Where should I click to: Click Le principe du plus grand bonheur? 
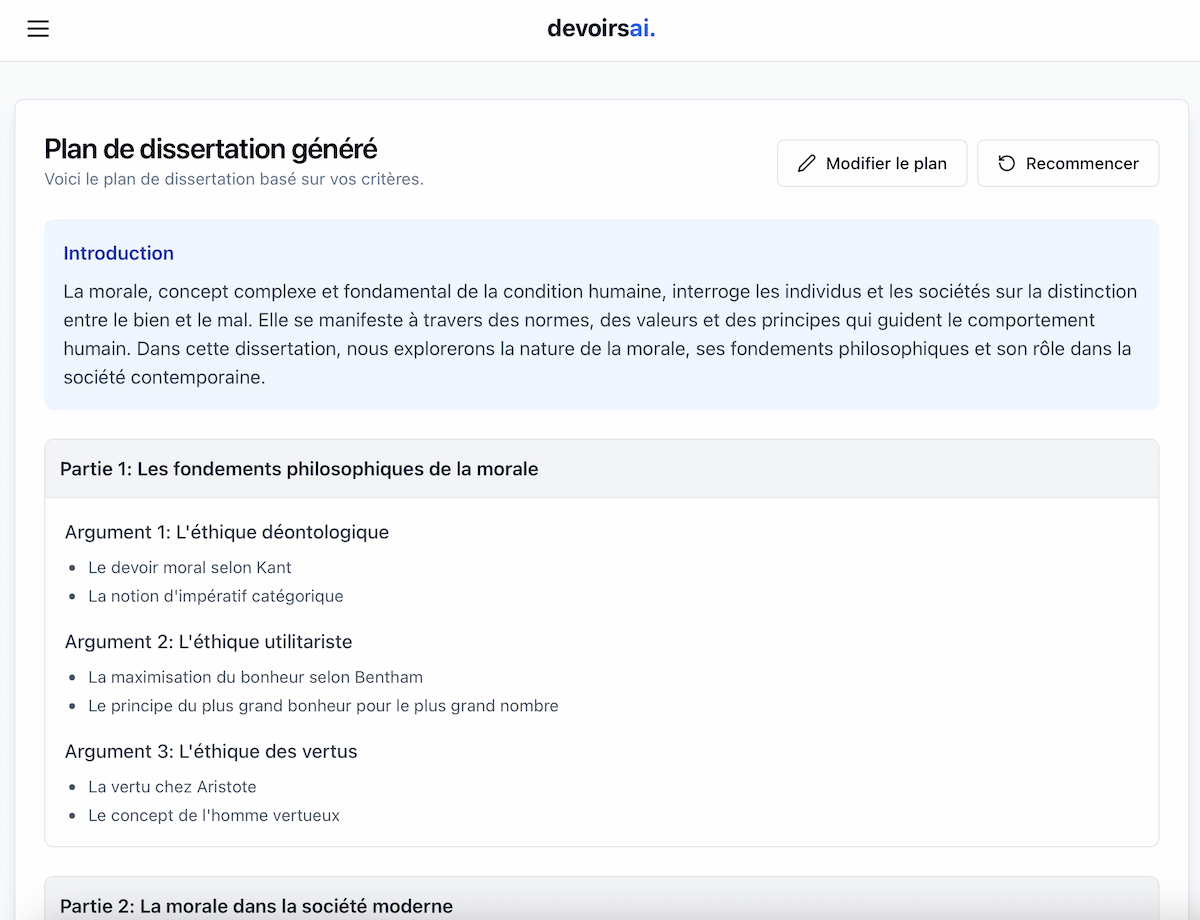tap(323, 706)
